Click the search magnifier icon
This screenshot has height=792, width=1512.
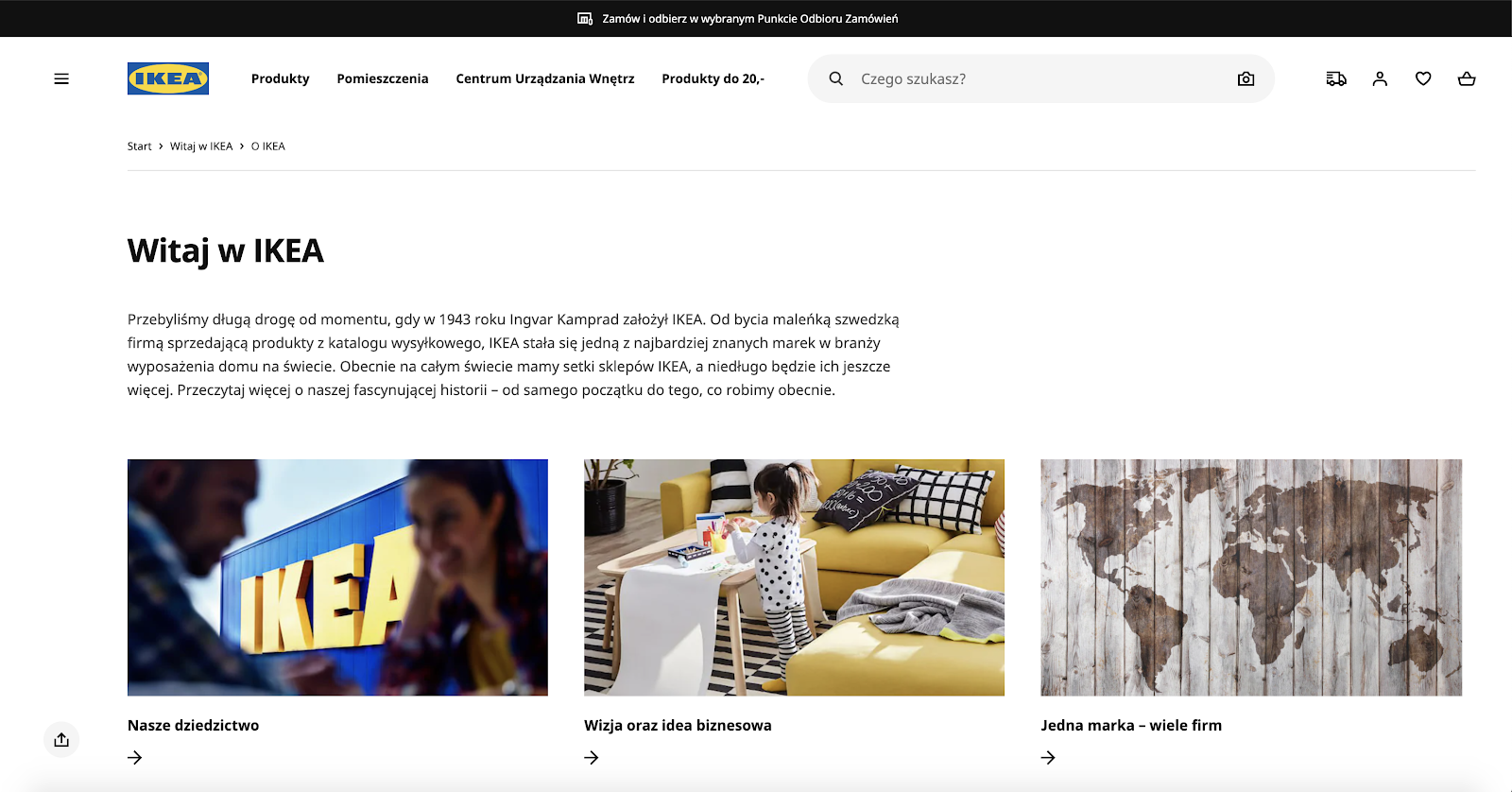pos(835,78)
